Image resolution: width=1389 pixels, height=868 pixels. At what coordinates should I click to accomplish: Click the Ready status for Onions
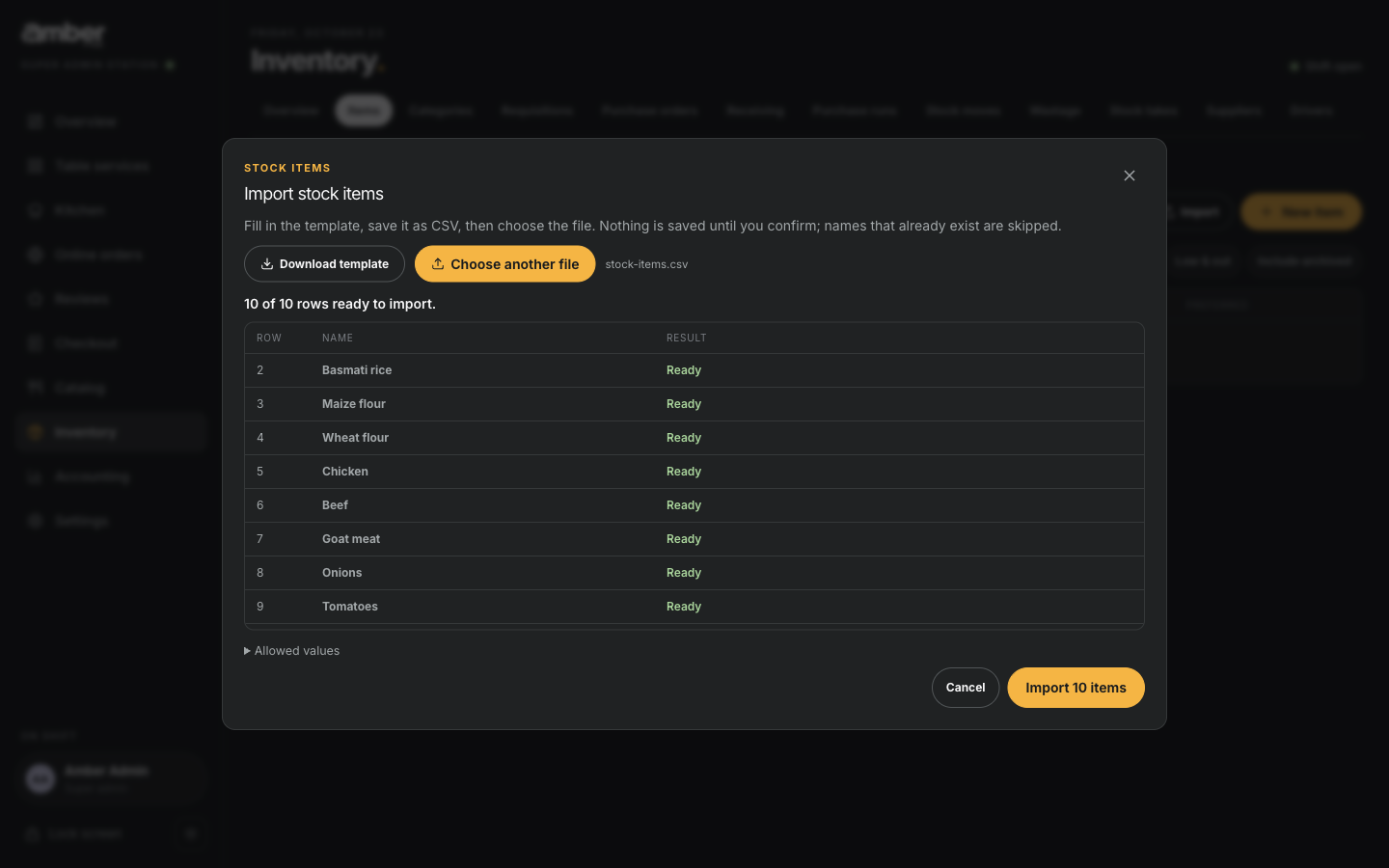684,573
